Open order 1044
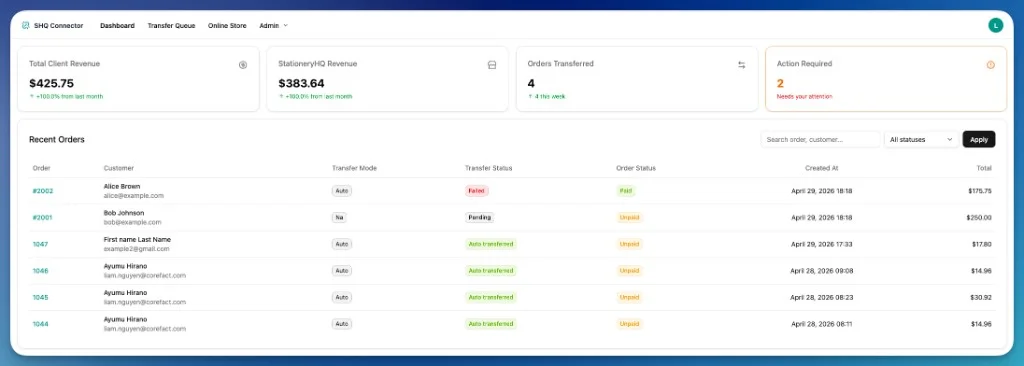This screenshot has width=1024, height=366. coord(40,324)
